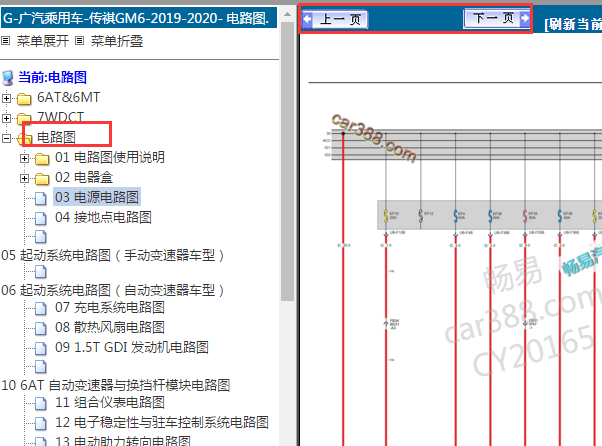Viewport: 602px width, 446px height.
Task: Expand the 02 电器盒 node
Action: [25, 178]
